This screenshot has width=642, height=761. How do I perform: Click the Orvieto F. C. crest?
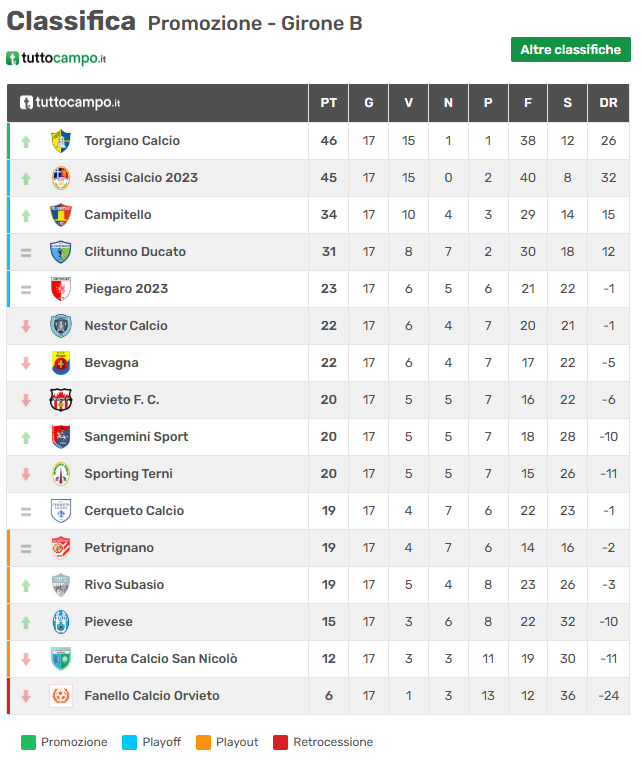click(61, 400)
